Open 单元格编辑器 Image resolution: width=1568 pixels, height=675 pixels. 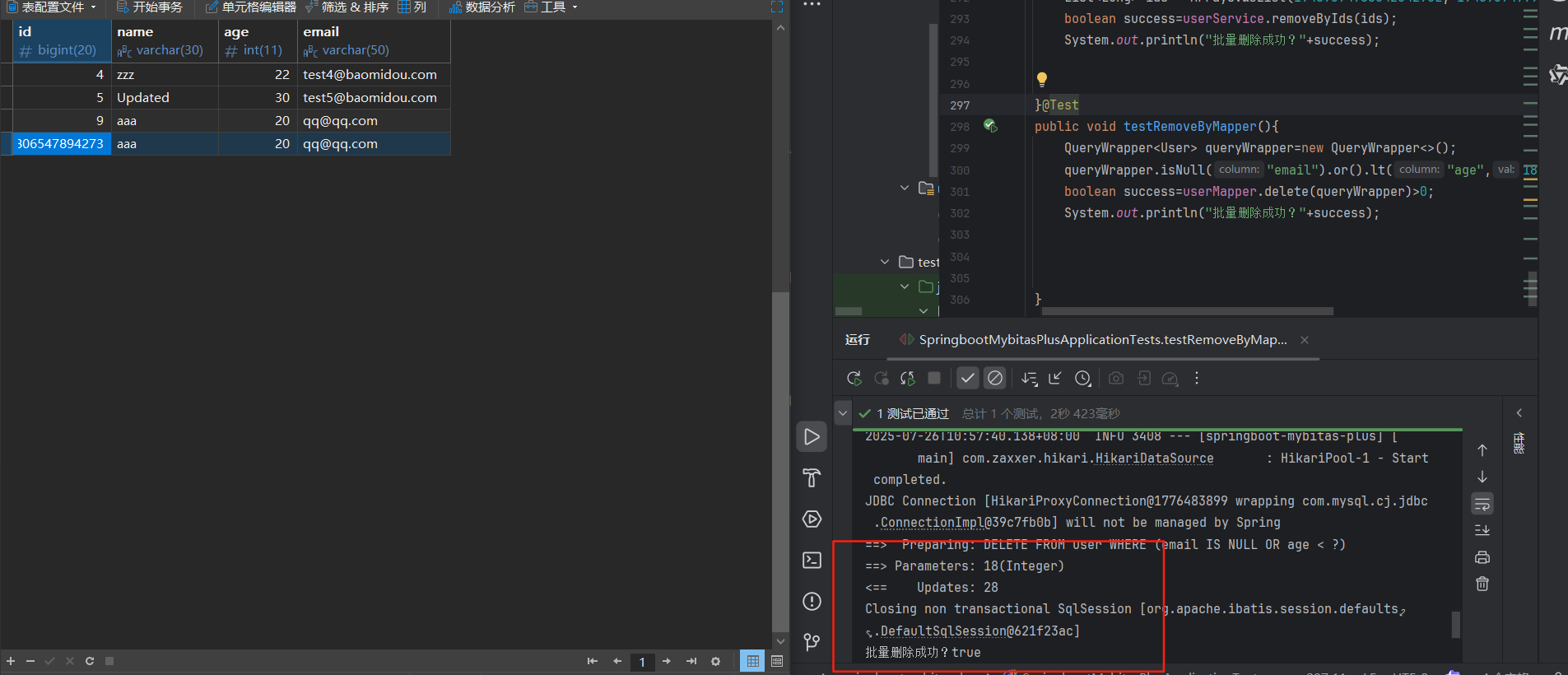(x=251, y=7)
